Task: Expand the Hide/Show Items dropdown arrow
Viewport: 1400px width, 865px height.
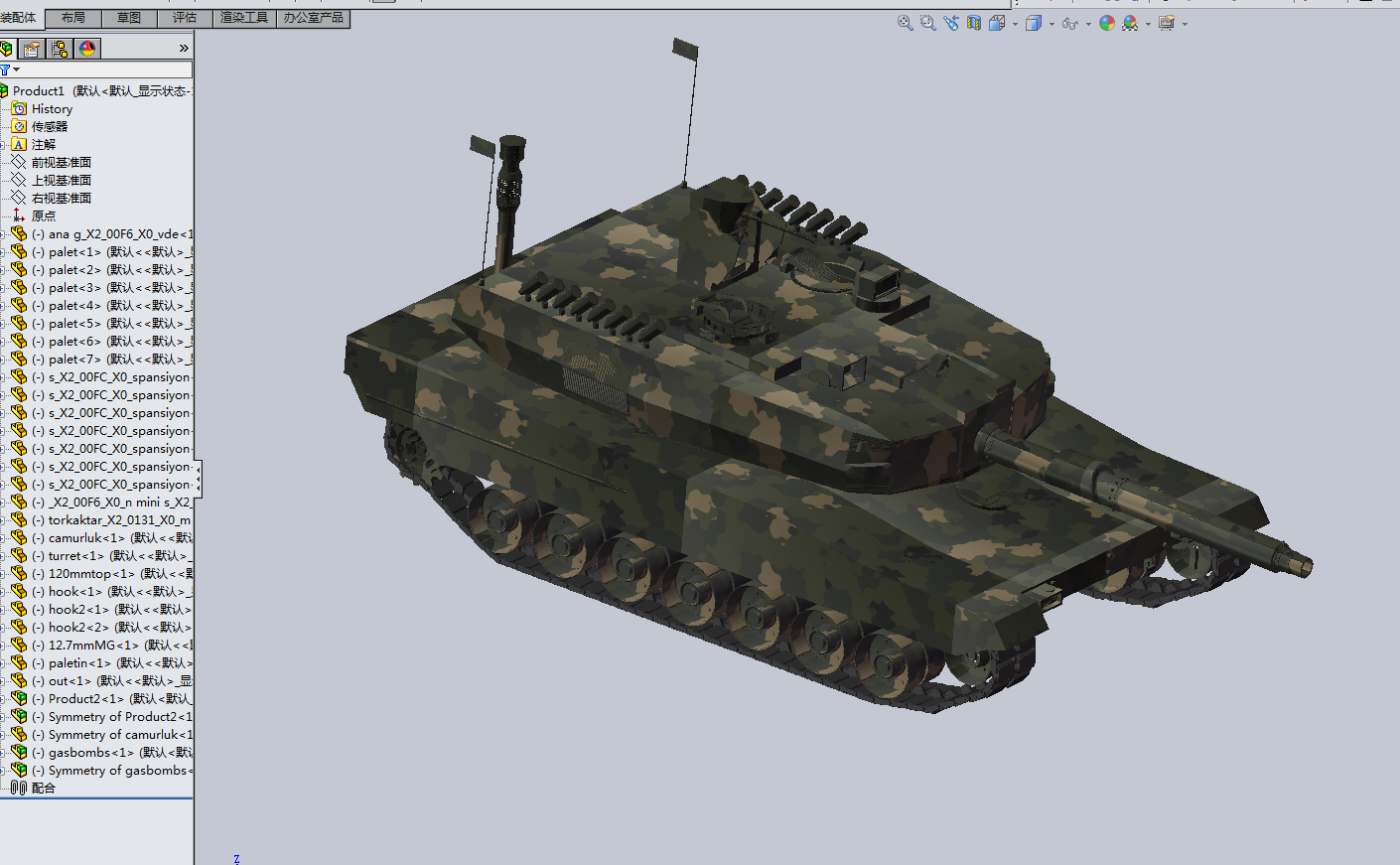Action: point(1088,24)
